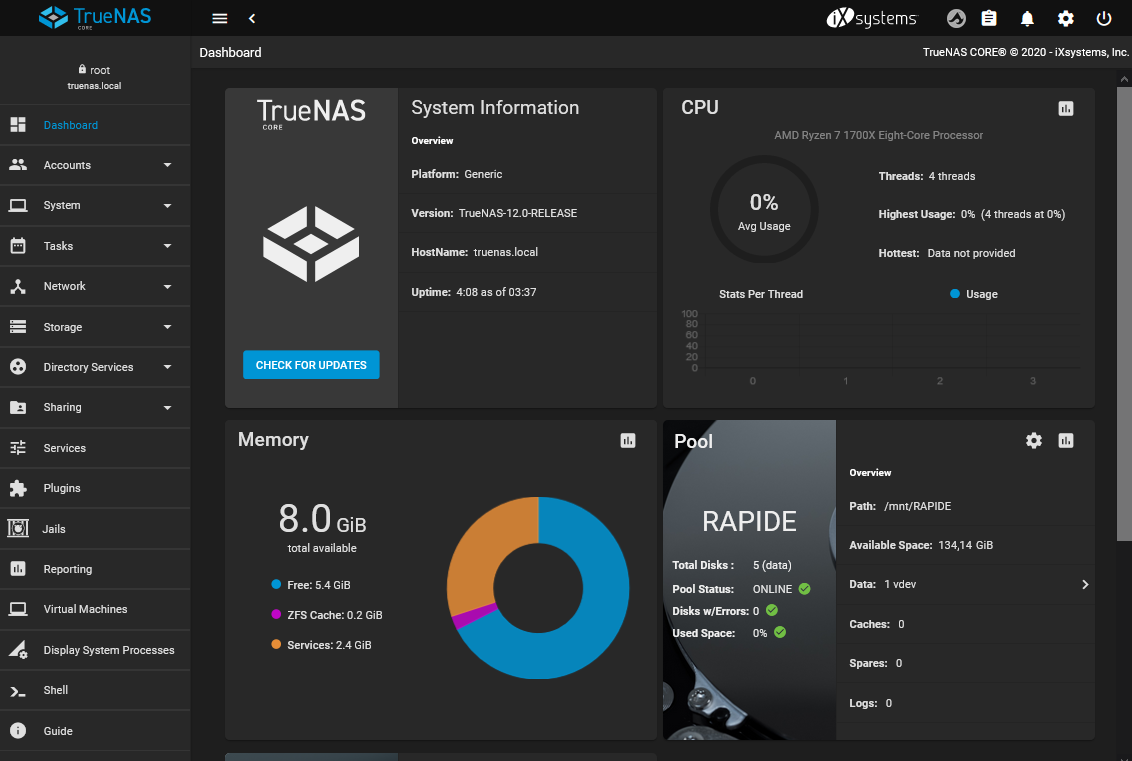Screen dimensions: 1132x761
Task: Click the Dashboard sidebar icon
Action: coord(18,125)
